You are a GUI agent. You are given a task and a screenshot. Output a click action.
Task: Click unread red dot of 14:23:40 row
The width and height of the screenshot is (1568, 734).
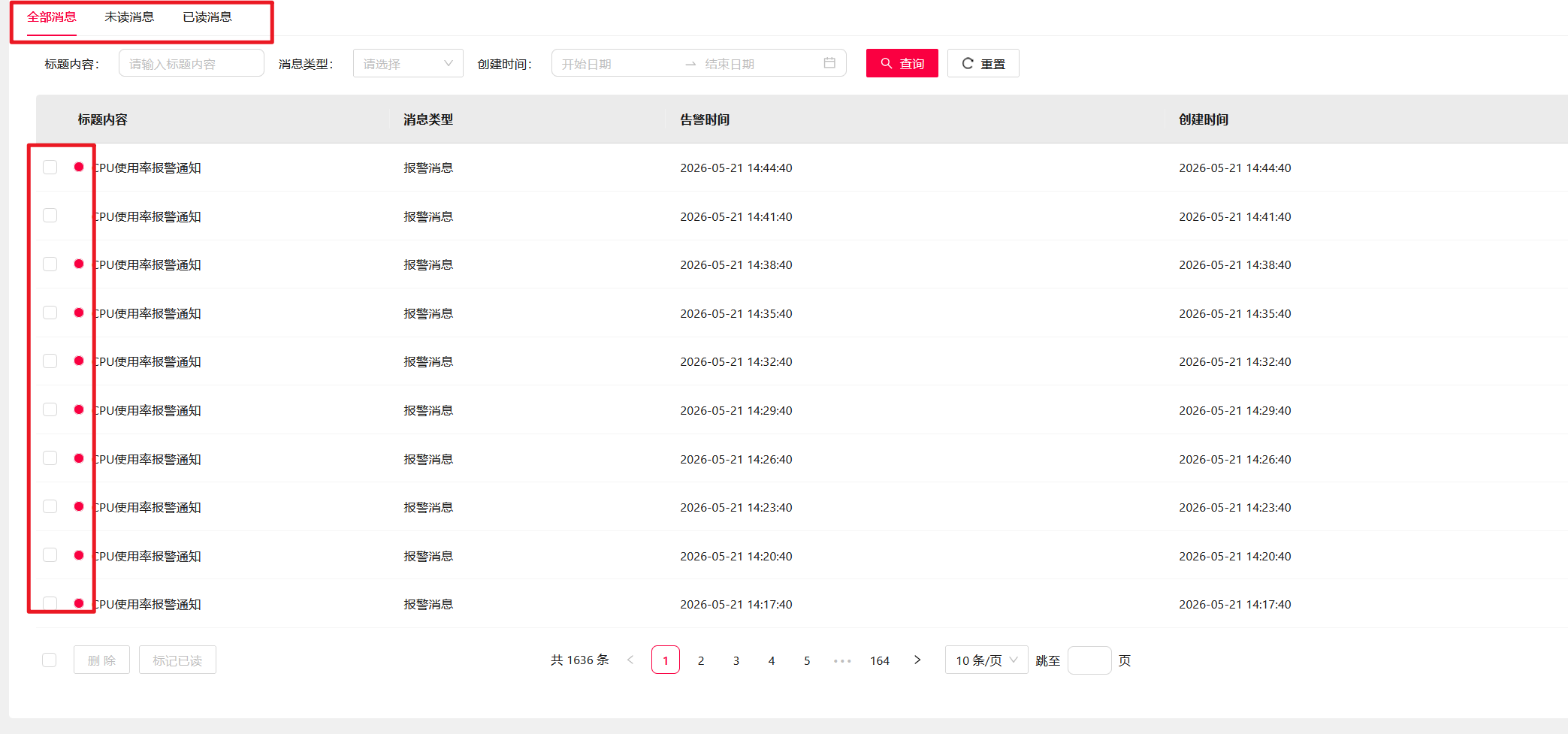[x=79, y=506]
